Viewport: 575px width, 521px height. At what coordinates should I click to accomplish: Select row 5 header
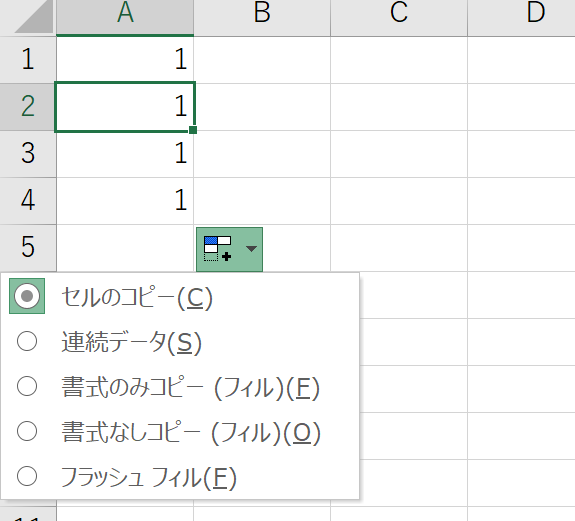[x=28, y=248]
